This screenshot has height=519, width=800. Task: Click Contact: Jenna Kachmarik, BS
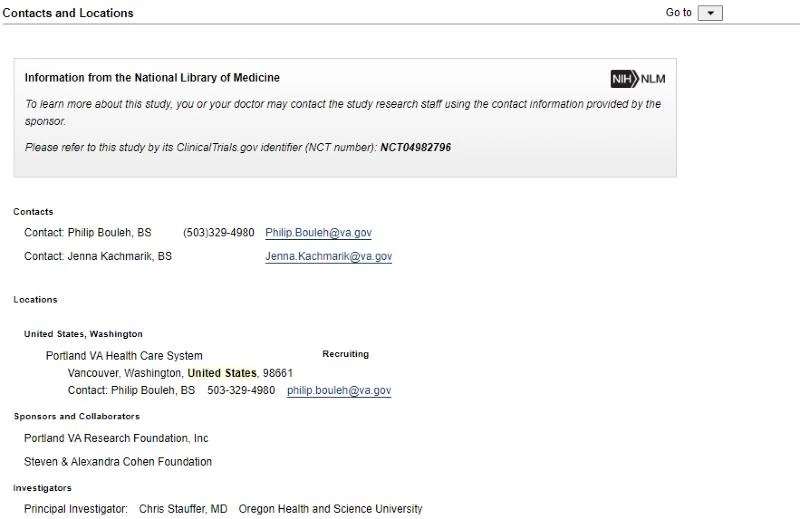coord(98,256)
